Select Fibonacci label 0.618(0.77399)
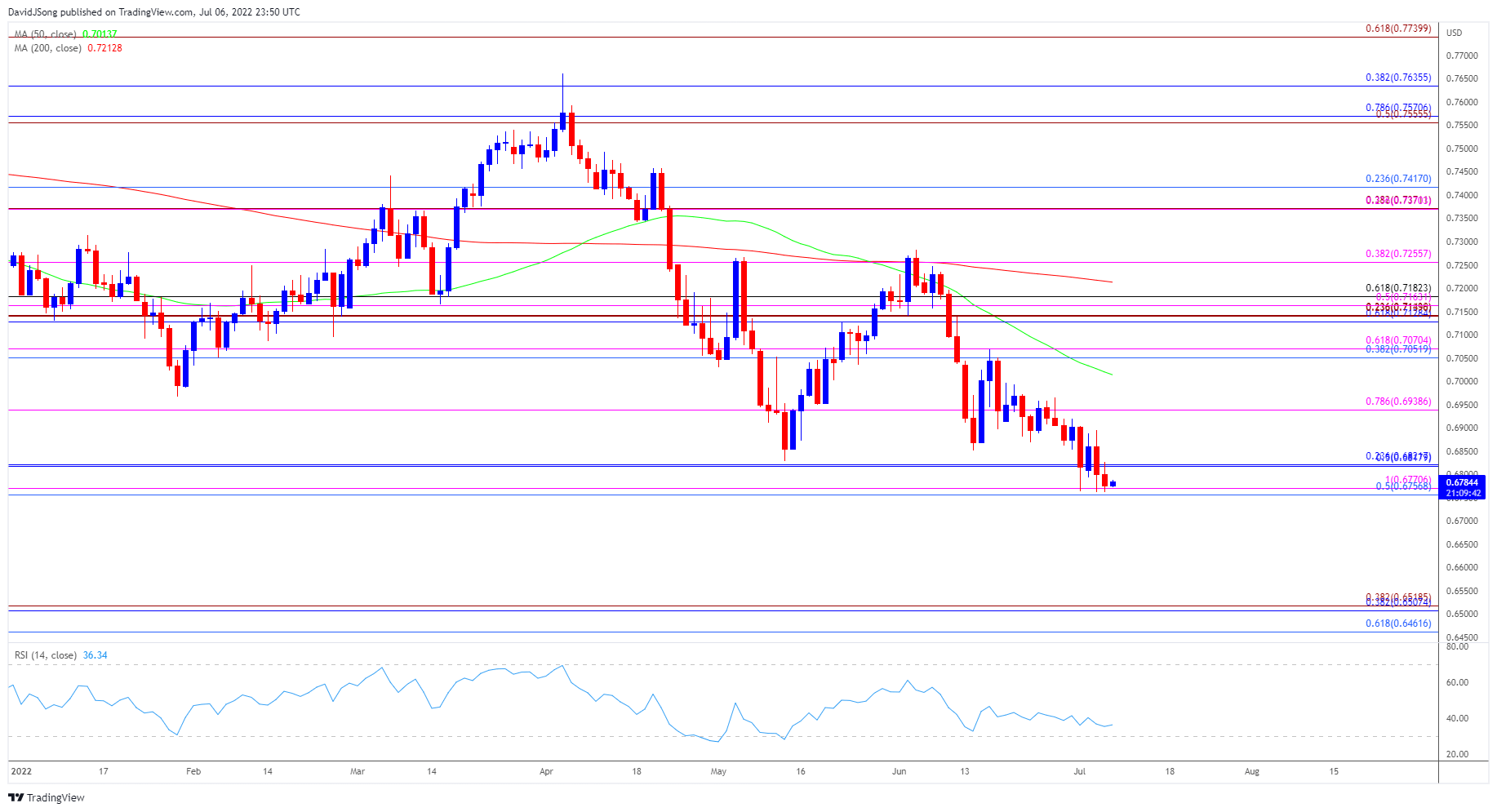 [1398, 29]
